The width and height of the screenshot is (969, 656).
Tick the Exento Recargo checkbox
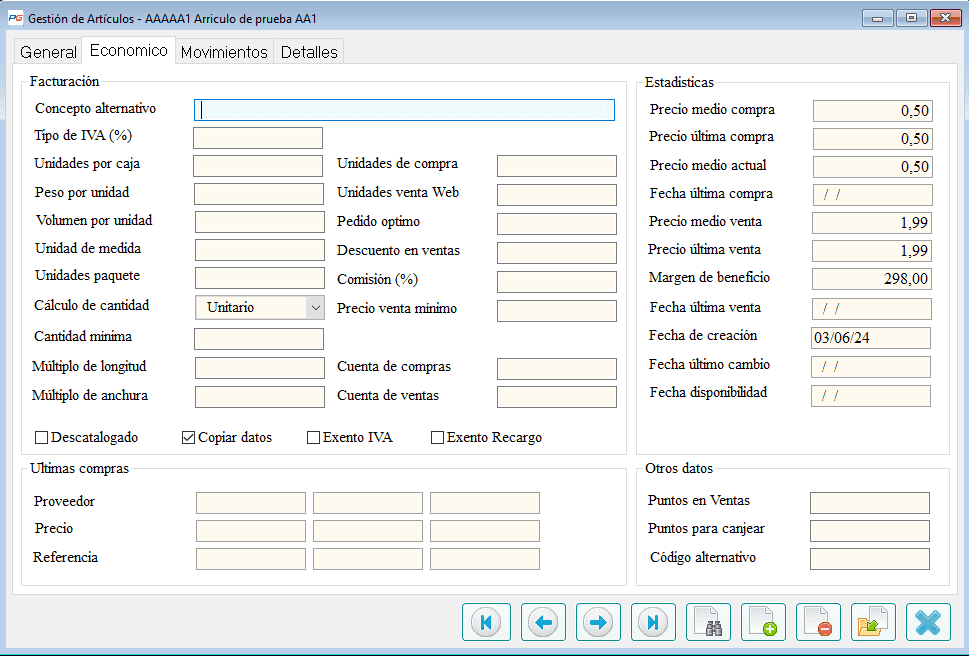pos(437,437)
